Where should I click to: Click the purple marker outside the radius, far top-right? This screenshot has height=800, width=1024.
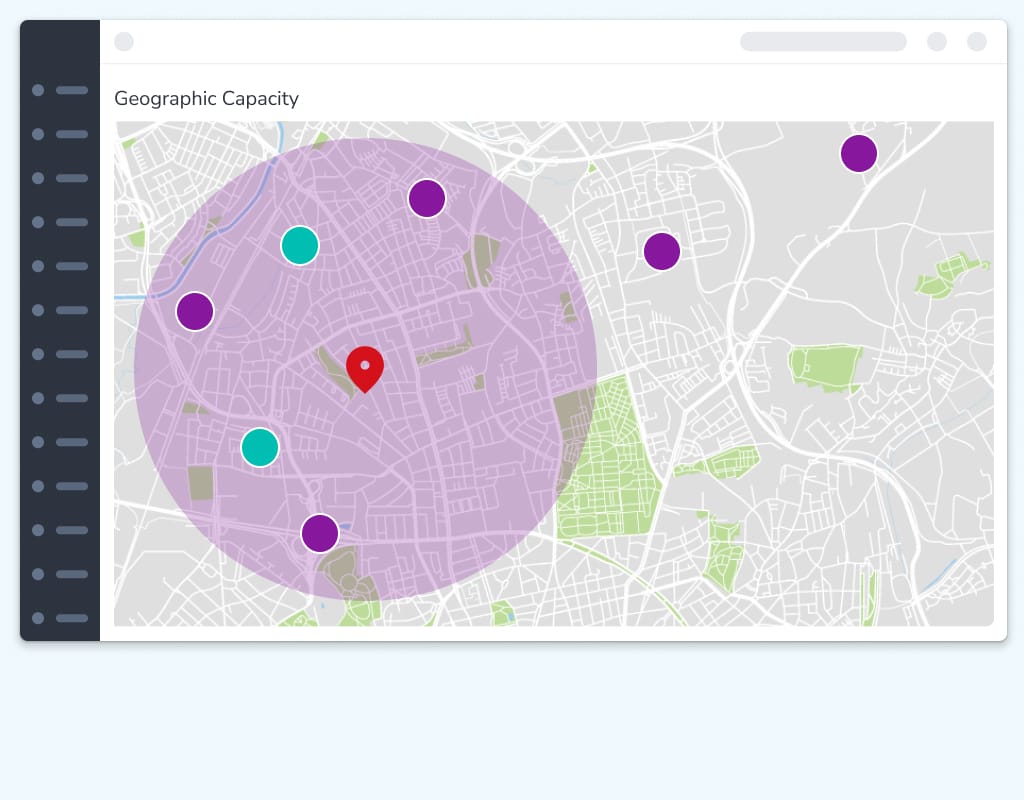click(x=859, y=153)
